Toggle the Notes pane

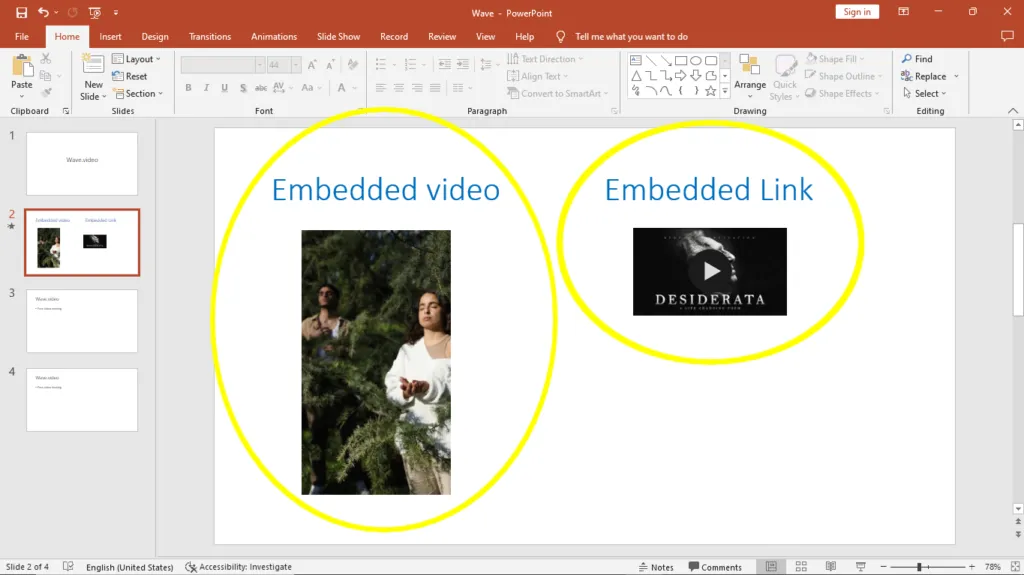pos(656,567)
